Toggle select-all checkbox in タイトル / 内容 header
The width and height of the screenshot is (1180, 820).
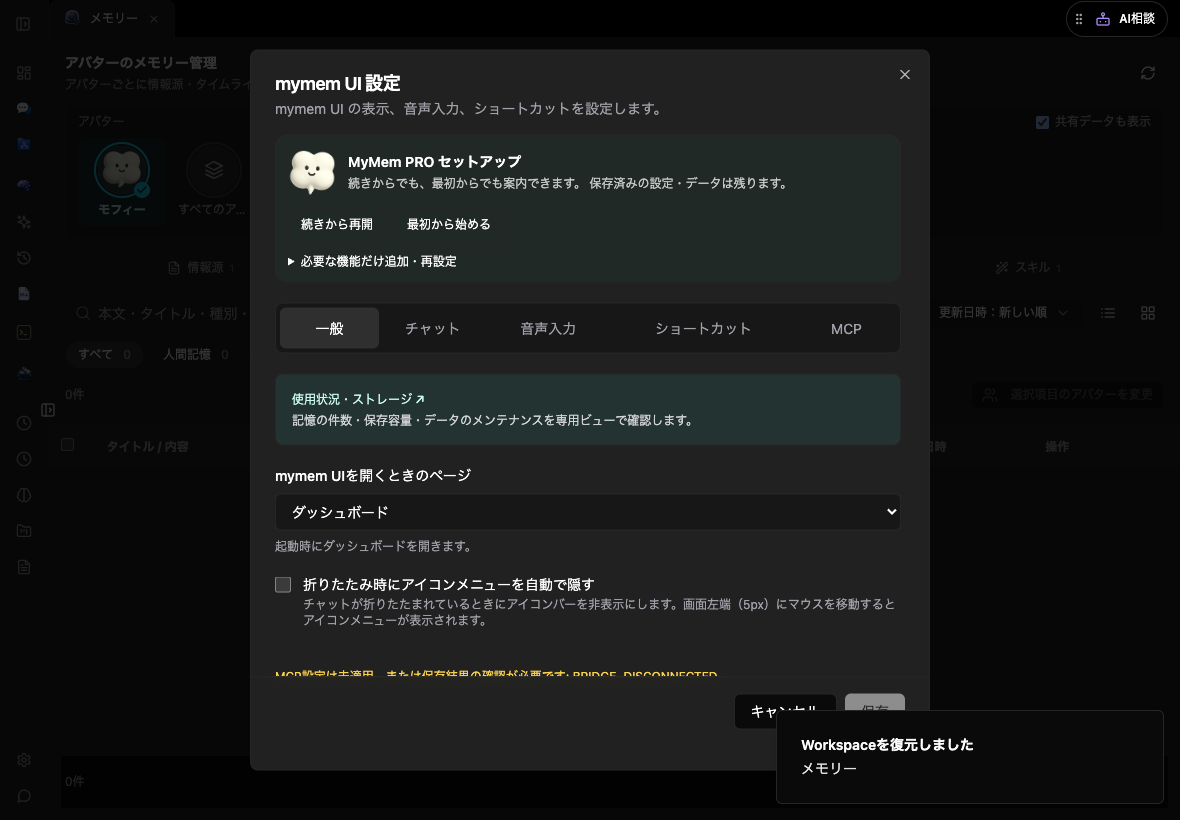[68, 445]
